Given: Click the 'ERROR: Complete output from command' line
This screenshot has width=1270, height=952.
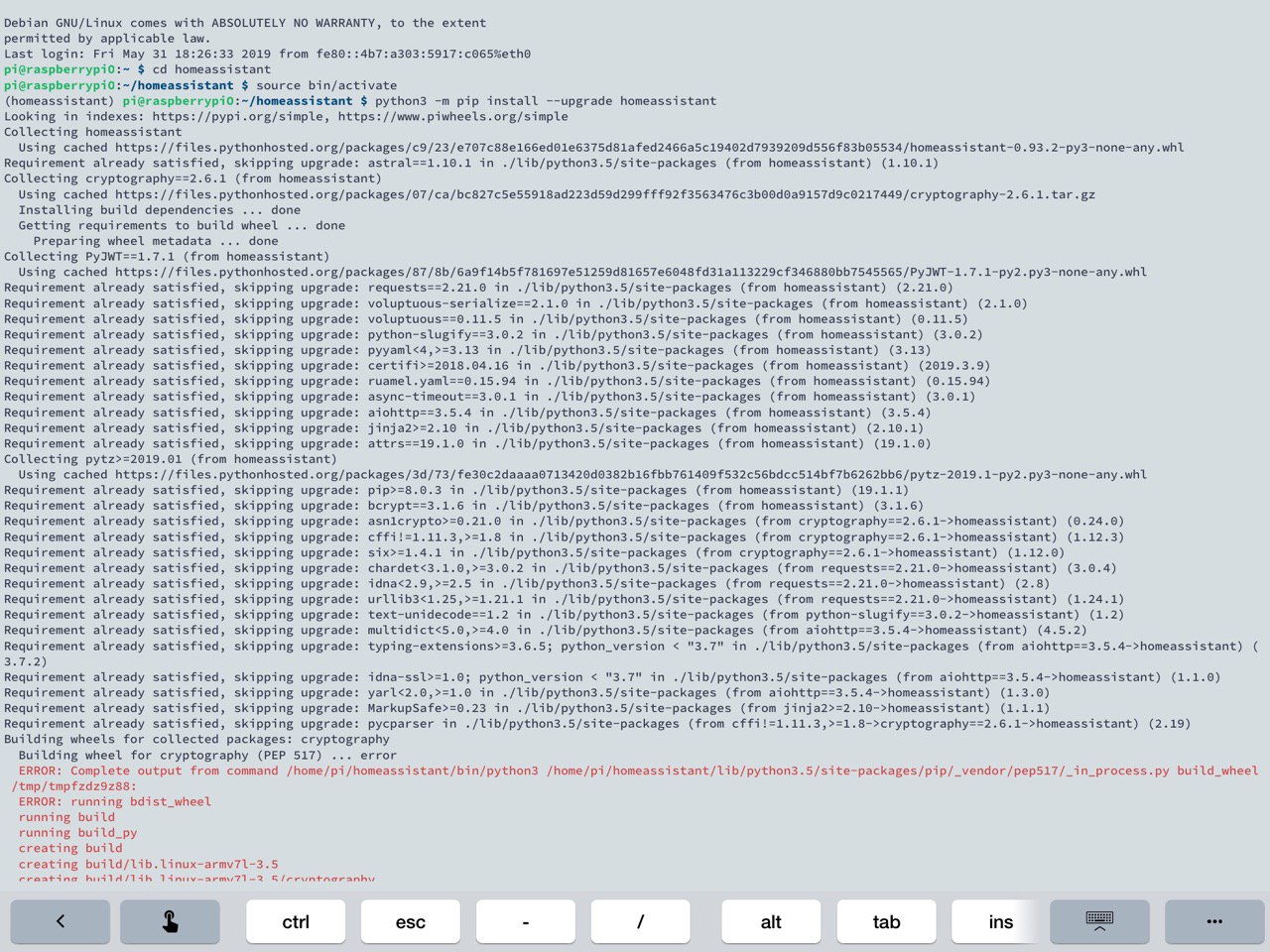Looking at the screenshot, I should [638, 771].
